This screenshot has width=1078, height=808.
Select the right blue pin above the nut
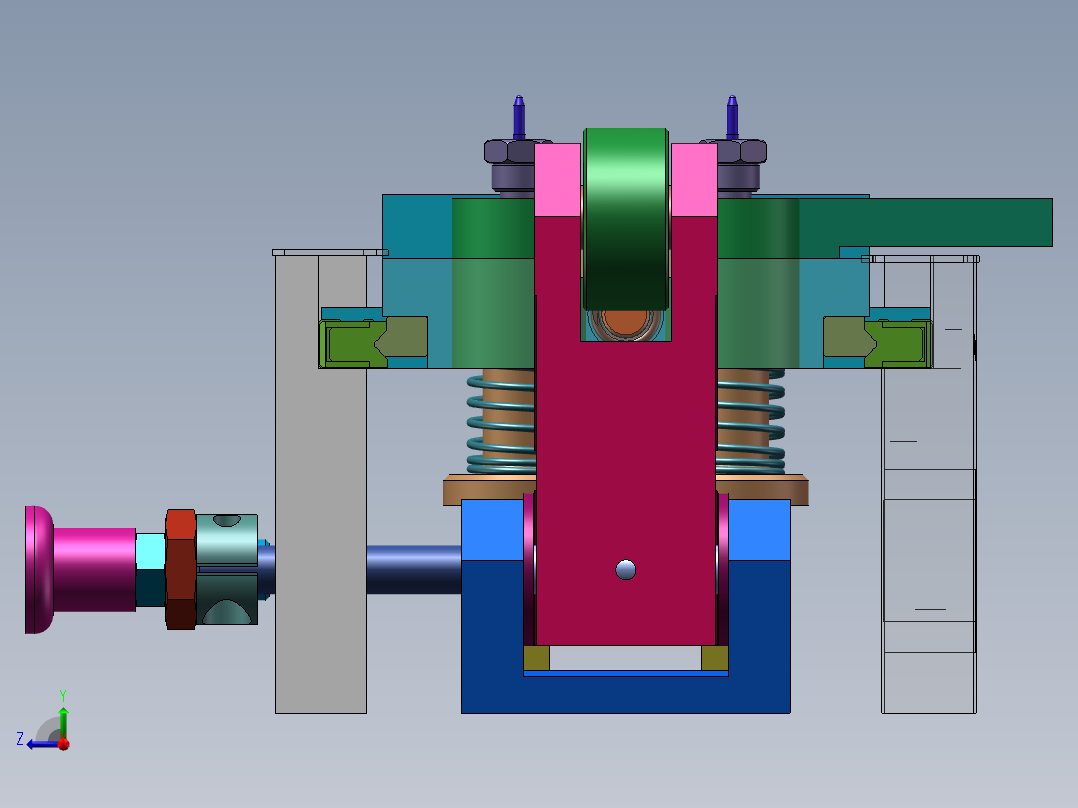(x=732, y=117)
